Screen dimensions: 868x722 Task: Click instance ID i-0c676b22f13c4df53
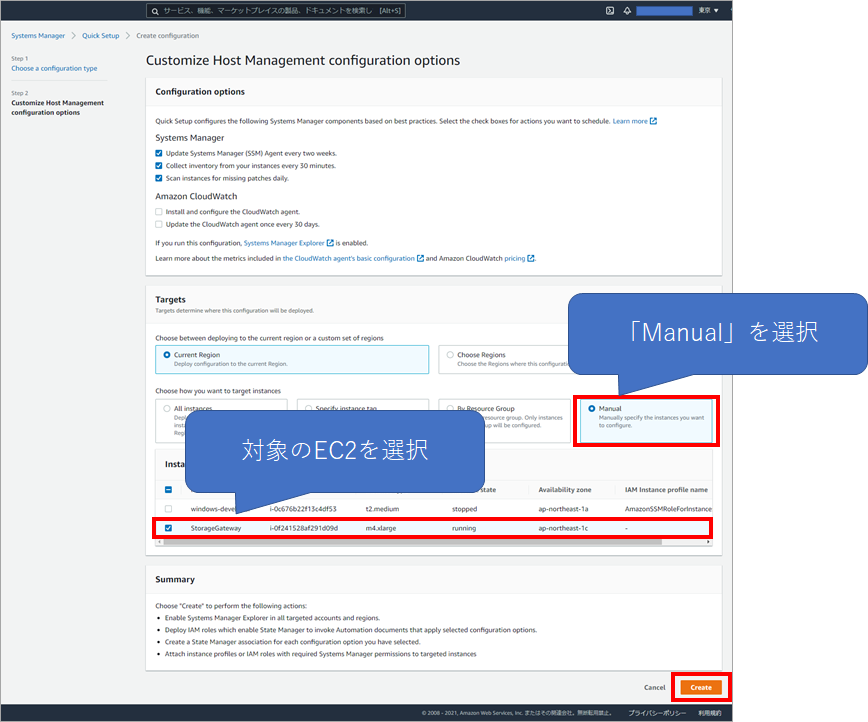tap(303, 509)
